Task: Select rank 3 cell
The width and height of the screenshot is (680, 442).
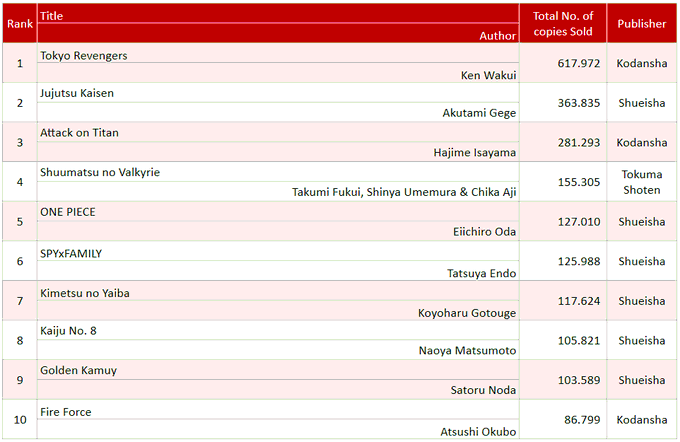Action: point(20,142)
